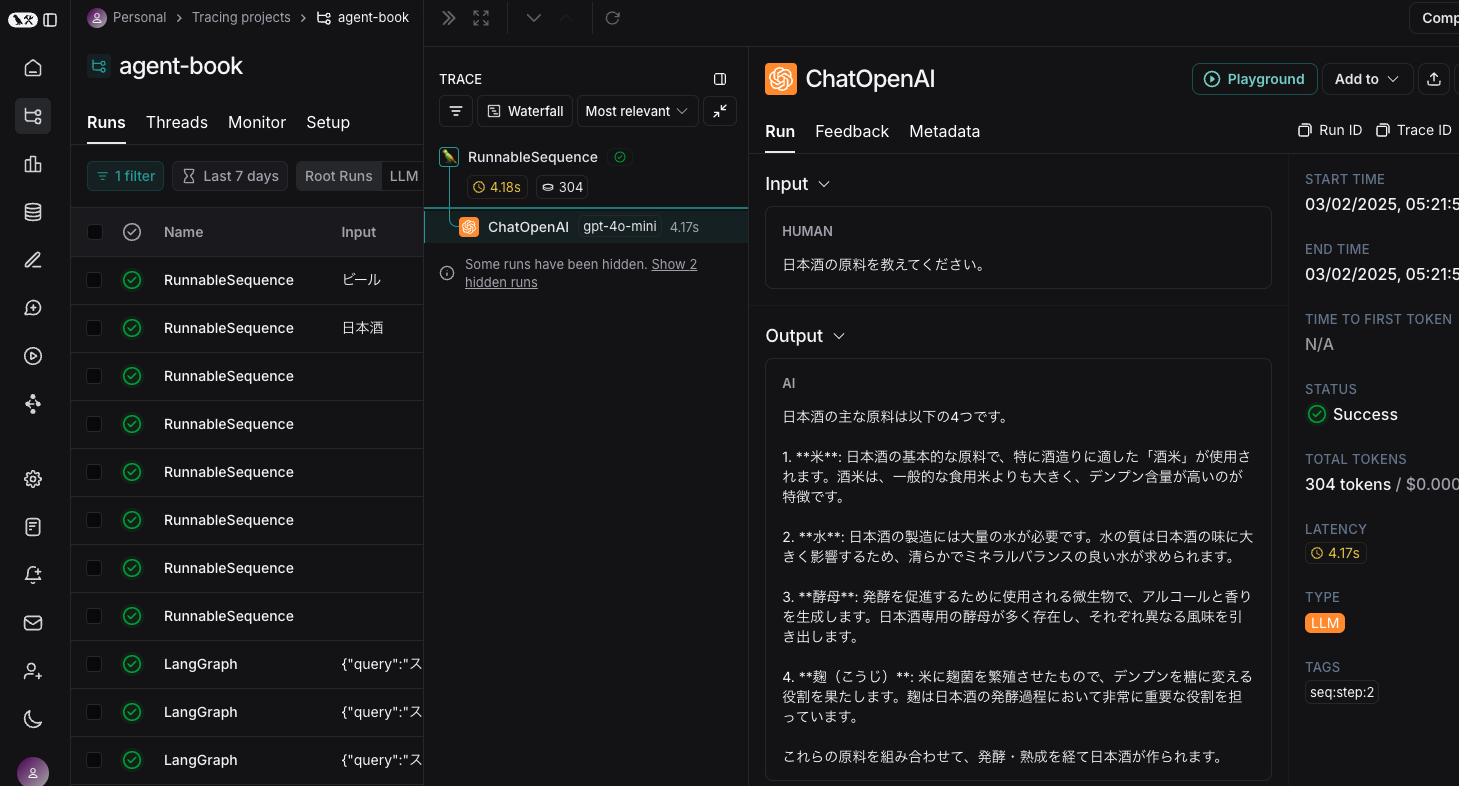
Task: Open run in Playground button
Action: coord(1255,79)
